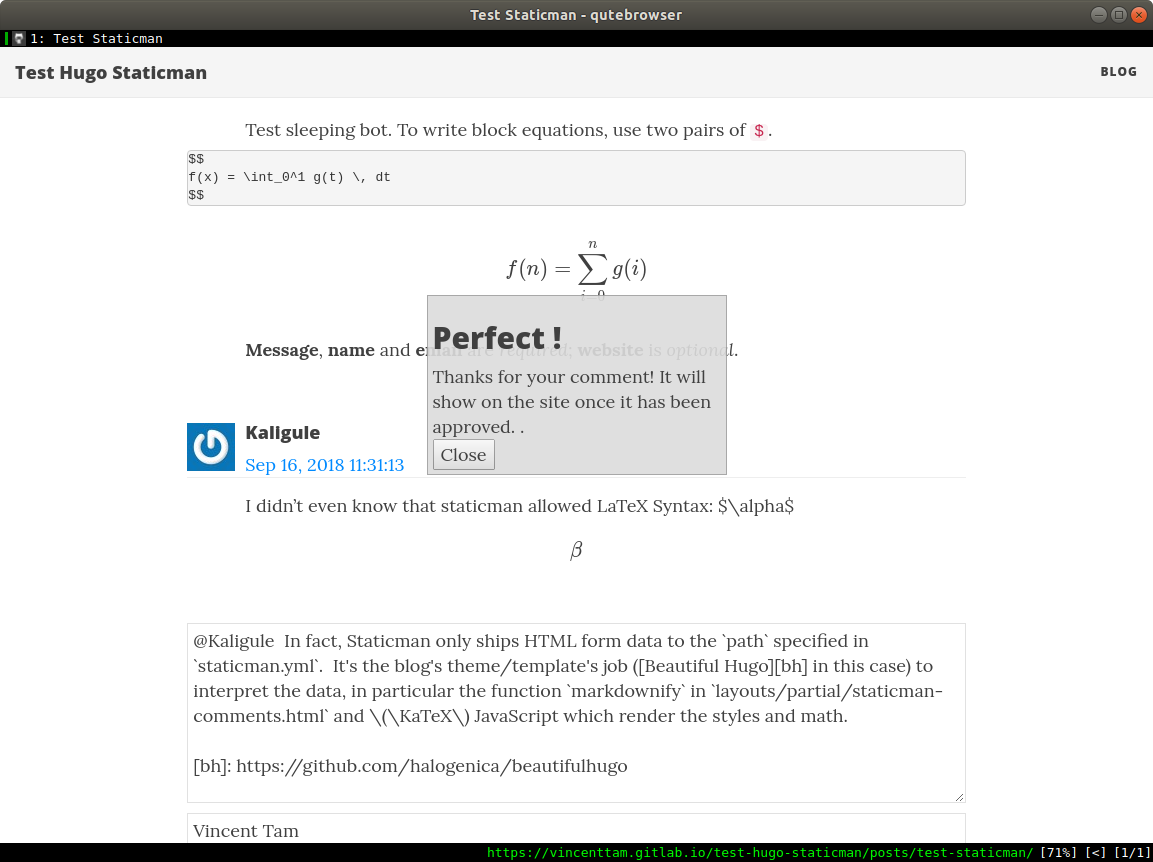Viewport: 1153px width, 862px height.
Task: Maximize the qutebrowser window
Action: 1118,15
